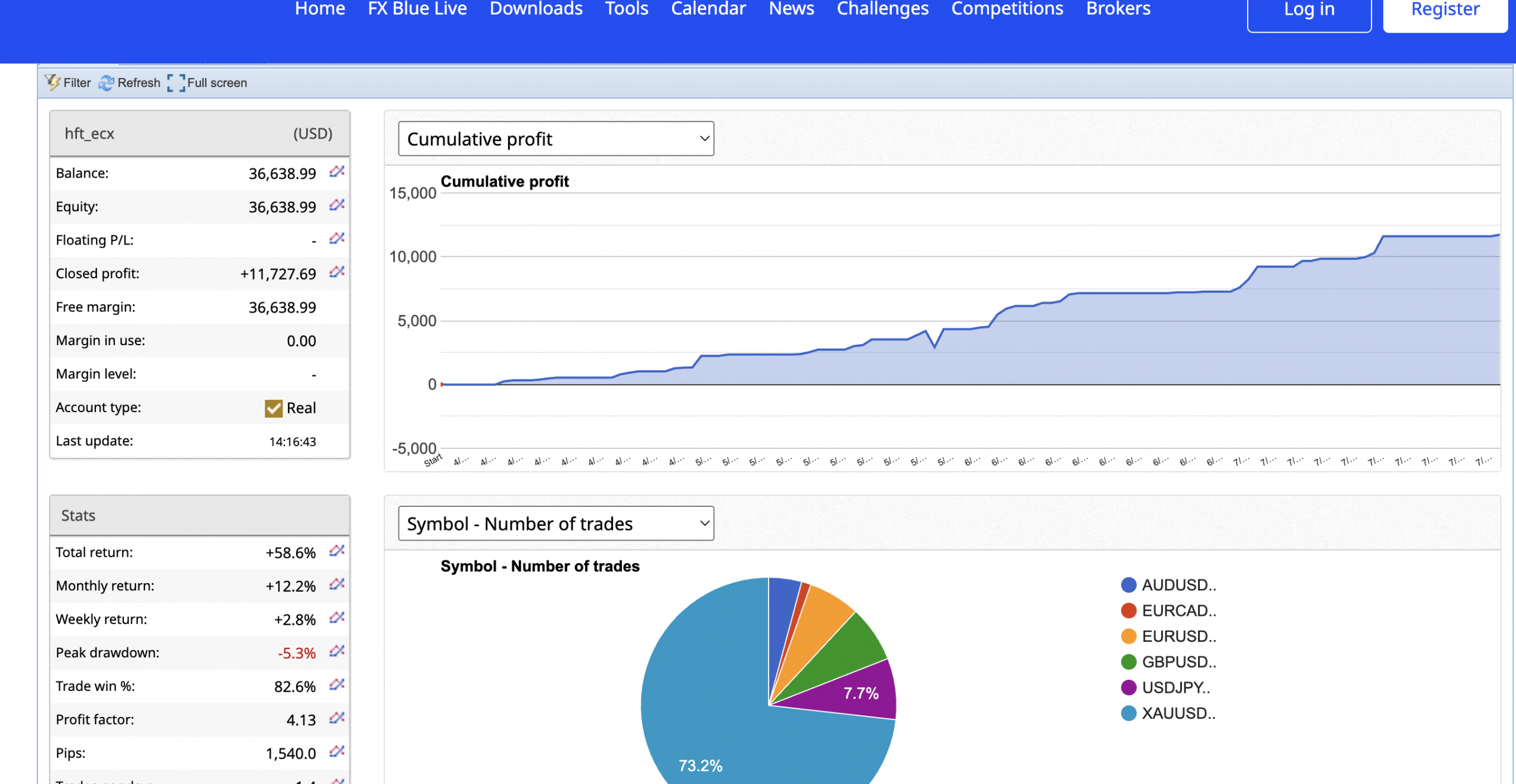The height and width of the screenshot is (784, 1516).
Task: Click the Filter funnel icon
Action: 52,82
